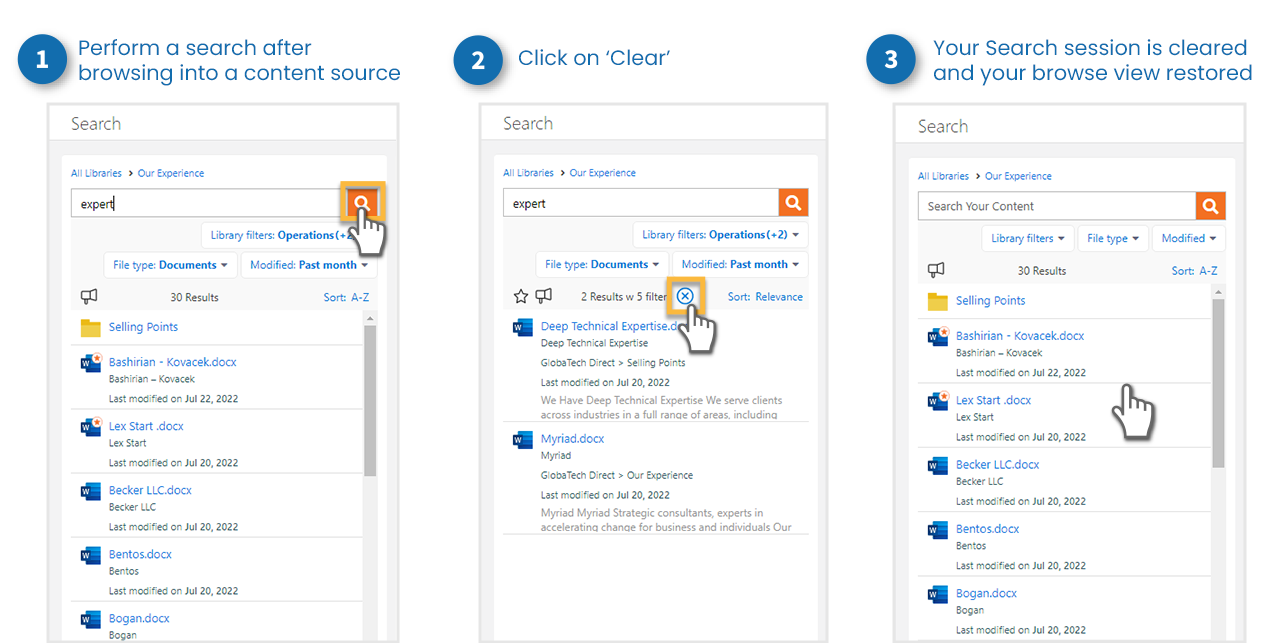Open Bentos.docx link in panel 1

pyautogui.click(x=140, y=554)
